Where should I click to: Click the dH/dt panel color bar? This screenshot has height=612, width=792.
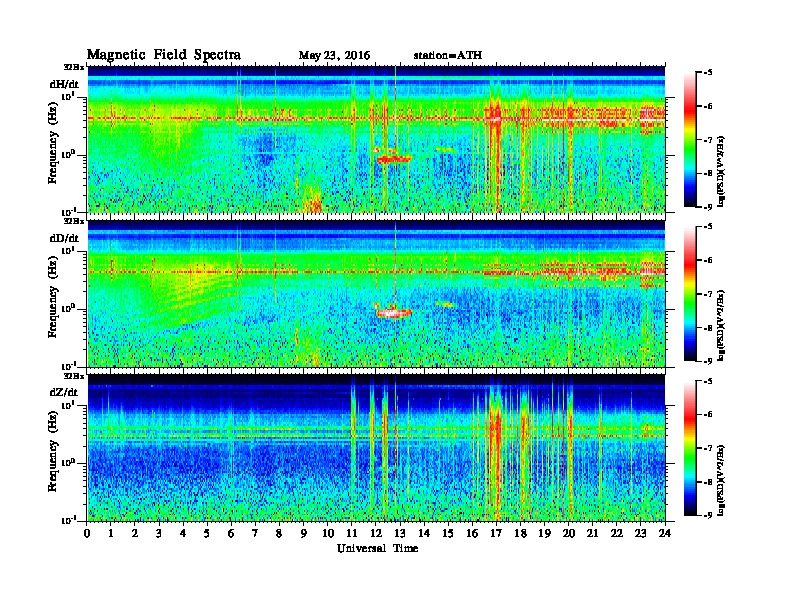(690, 140)
